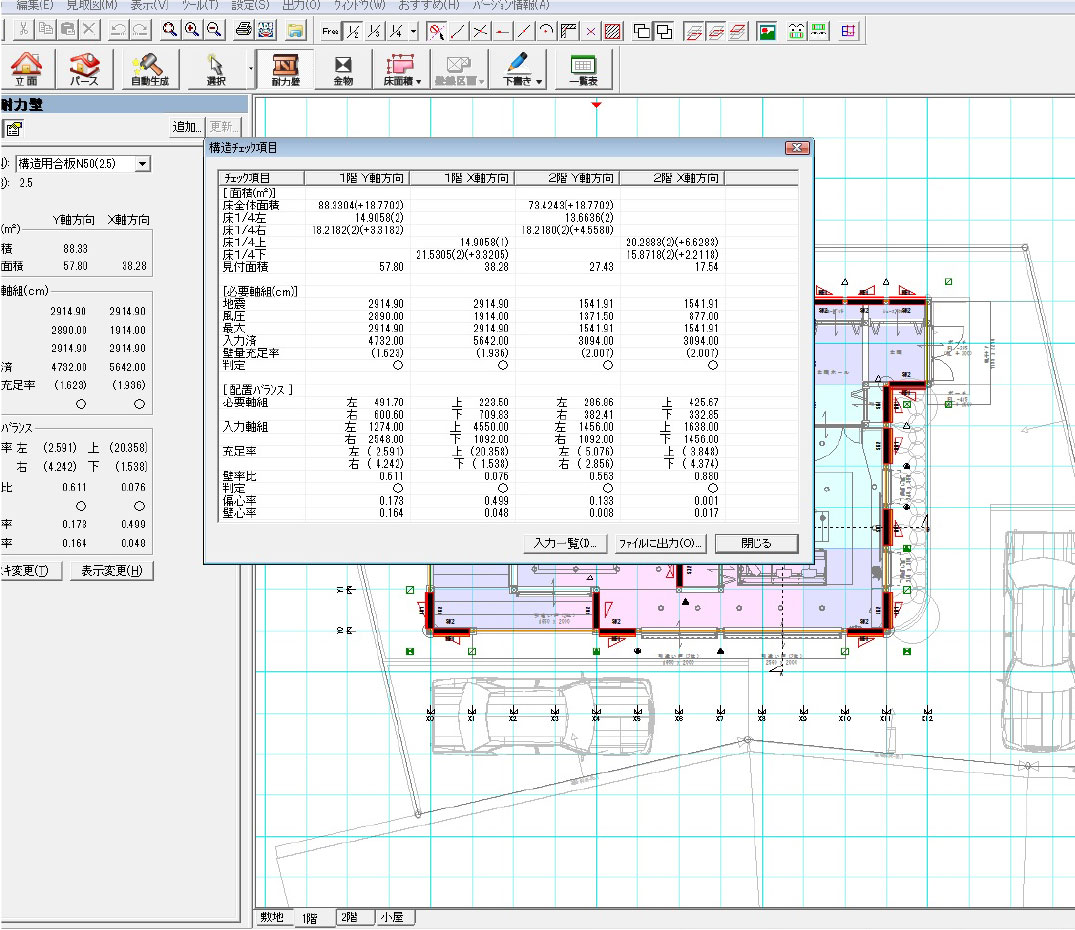Click the Undo arrow icon
The height and width of the screenshot is (930, 1075).
coord(119,29)
